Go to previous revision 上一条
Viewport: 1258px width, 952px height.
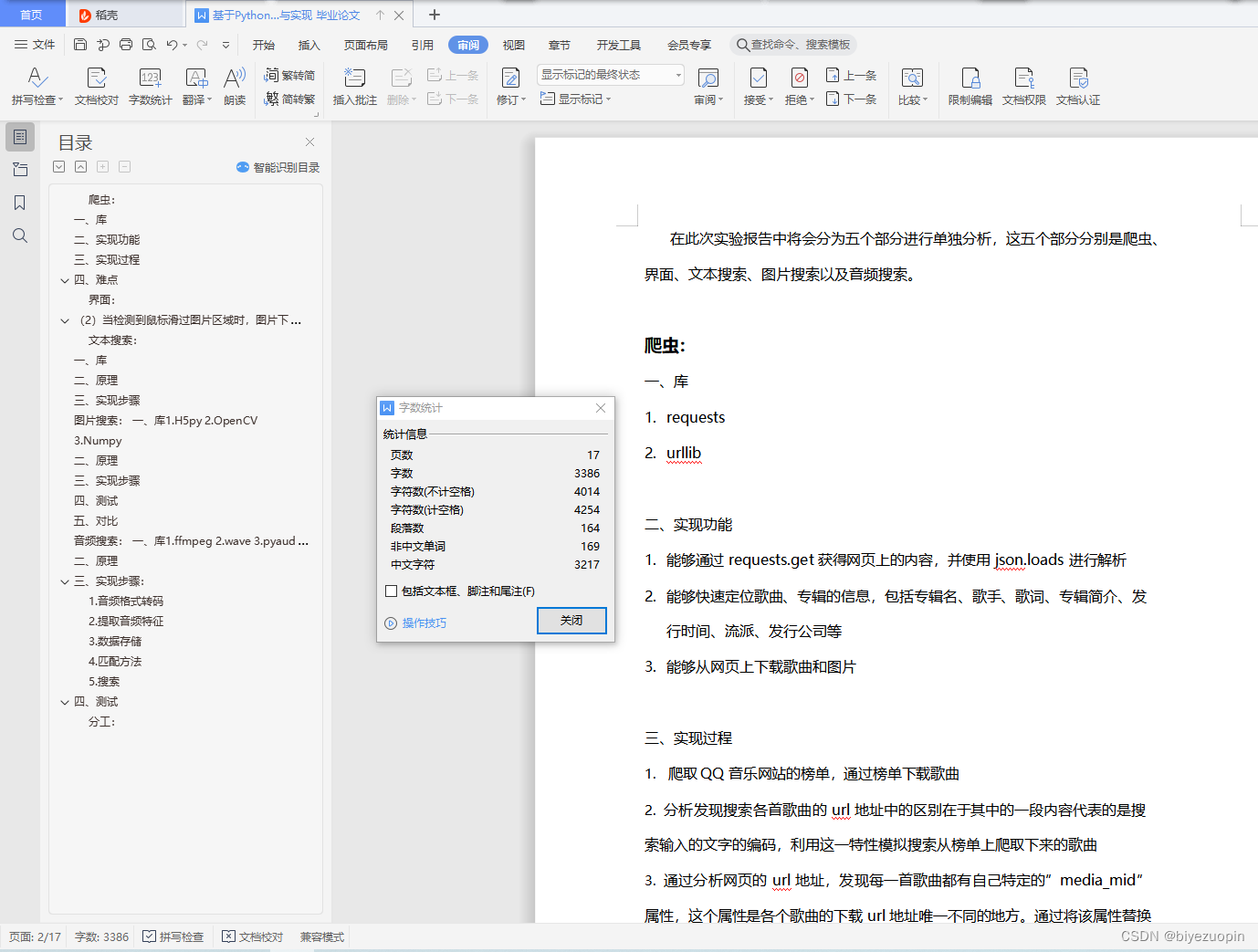(x=851, y=75)
